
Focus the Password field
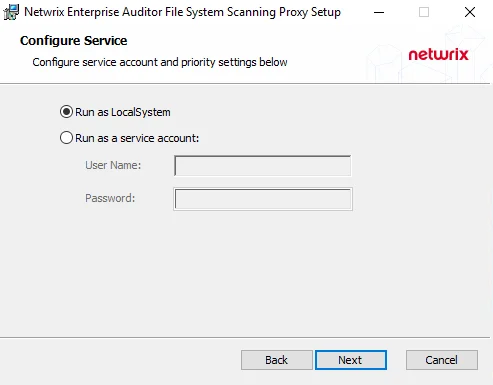coord(263,199)
